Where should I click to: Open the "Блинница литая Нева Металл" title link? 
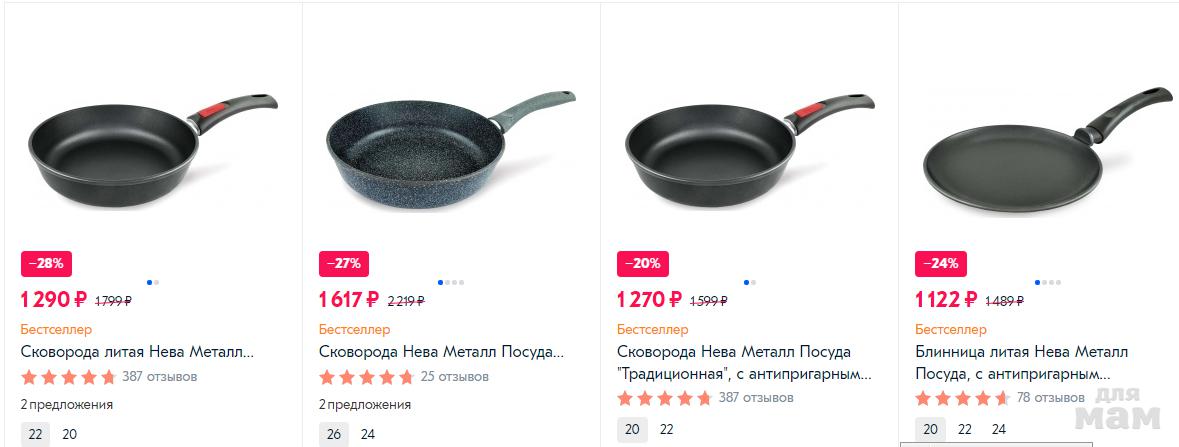pos(1021,352)
